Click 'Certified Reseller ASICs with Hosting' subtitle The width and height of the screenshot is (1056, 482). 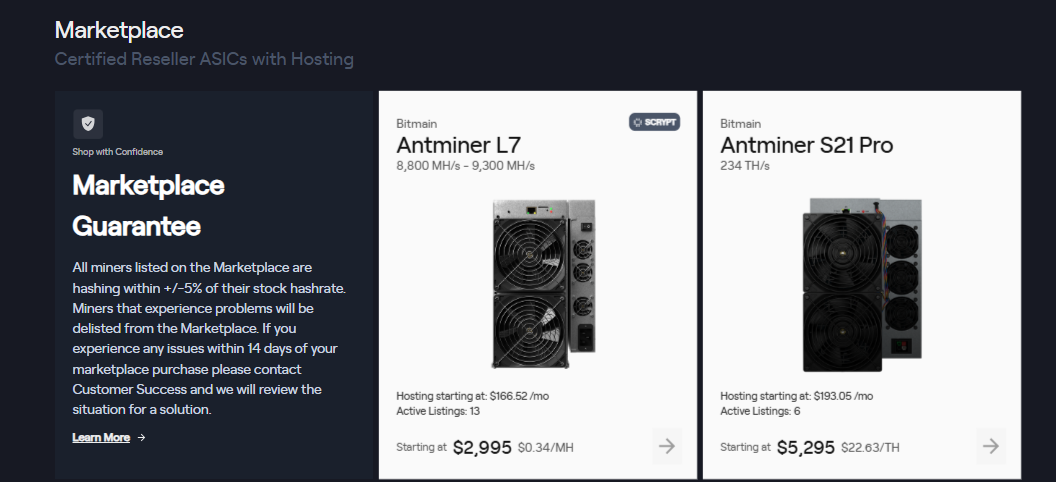pos(204,59)
